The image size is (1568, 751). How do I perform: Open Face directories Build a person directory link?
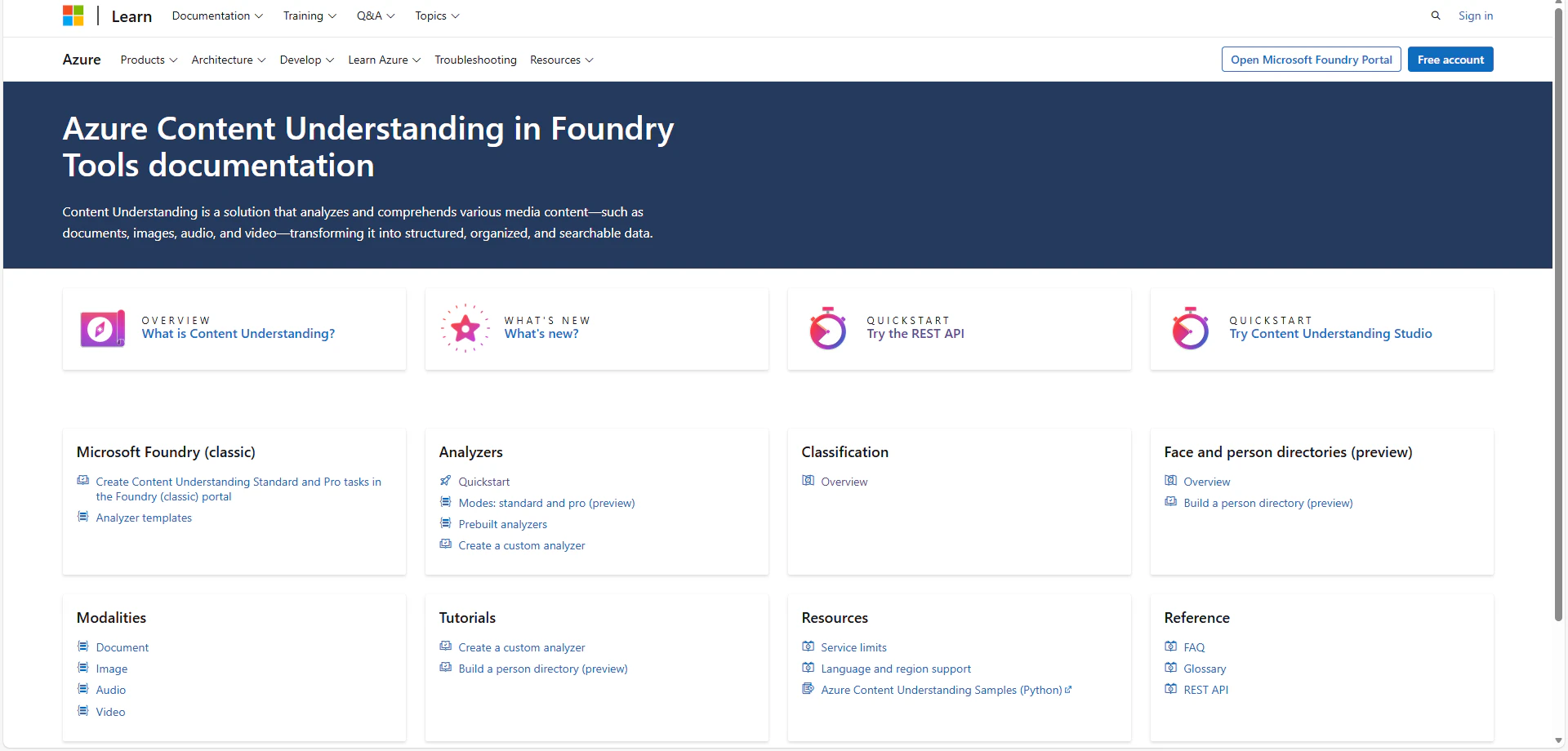point(1268,503)
